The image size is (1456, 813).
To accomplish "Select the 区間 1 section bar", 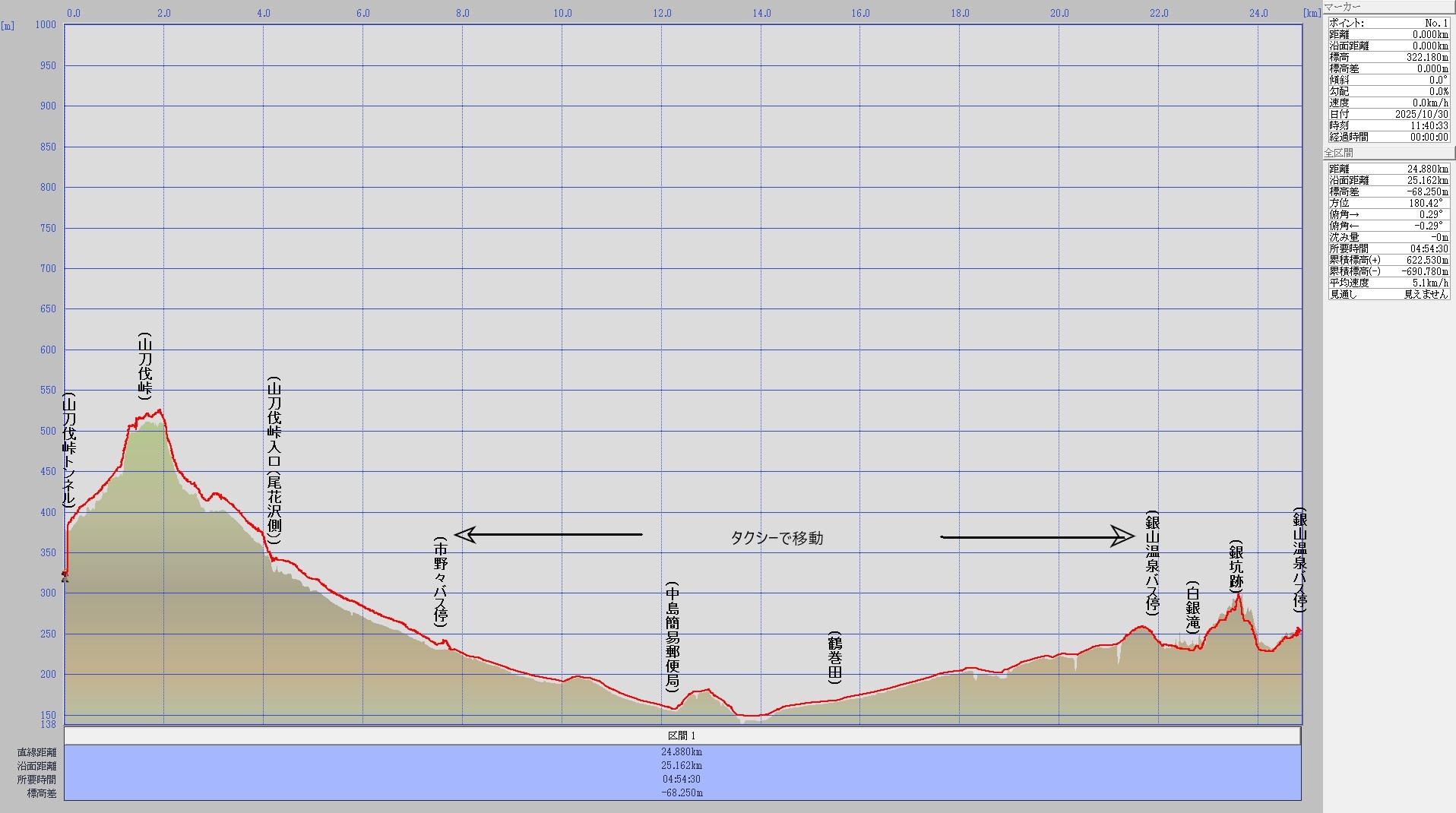I will point(682,735).
